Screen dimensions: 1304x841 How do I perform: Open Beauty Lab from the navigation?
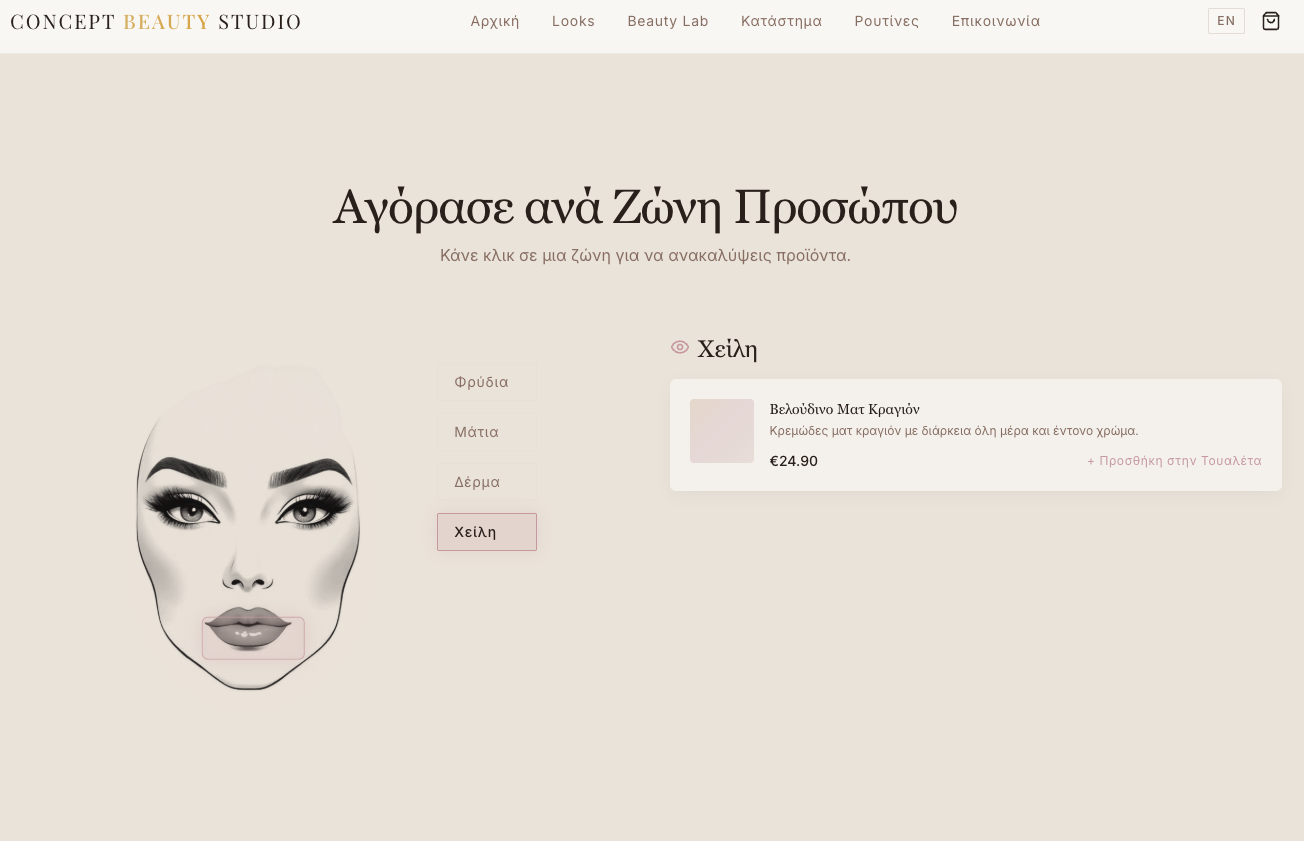coord(668,21)
